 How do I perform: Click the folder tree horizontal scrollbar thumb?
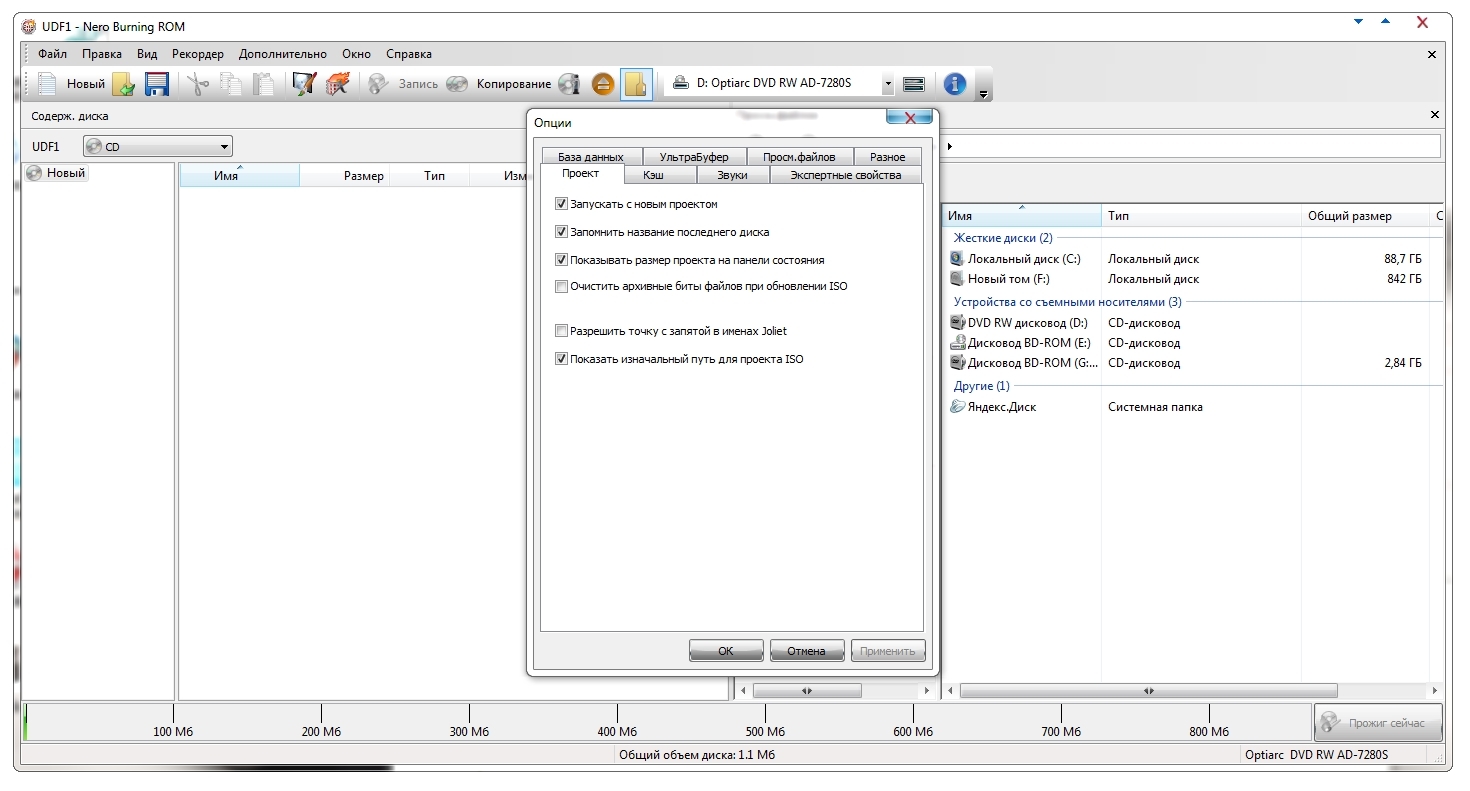(x=807, y=690)
